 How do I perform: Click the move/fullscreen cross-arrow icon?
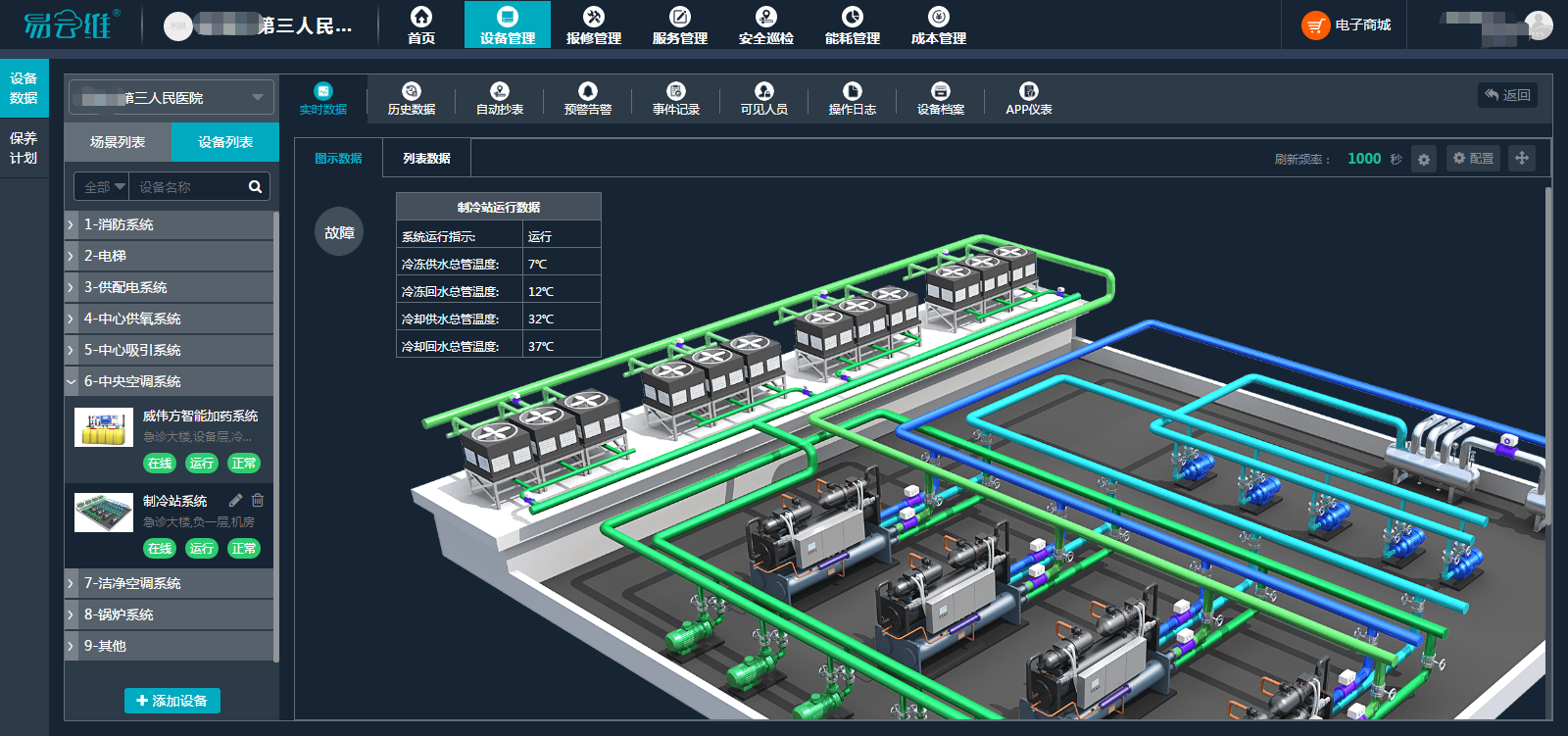(x=1522, y=158)
